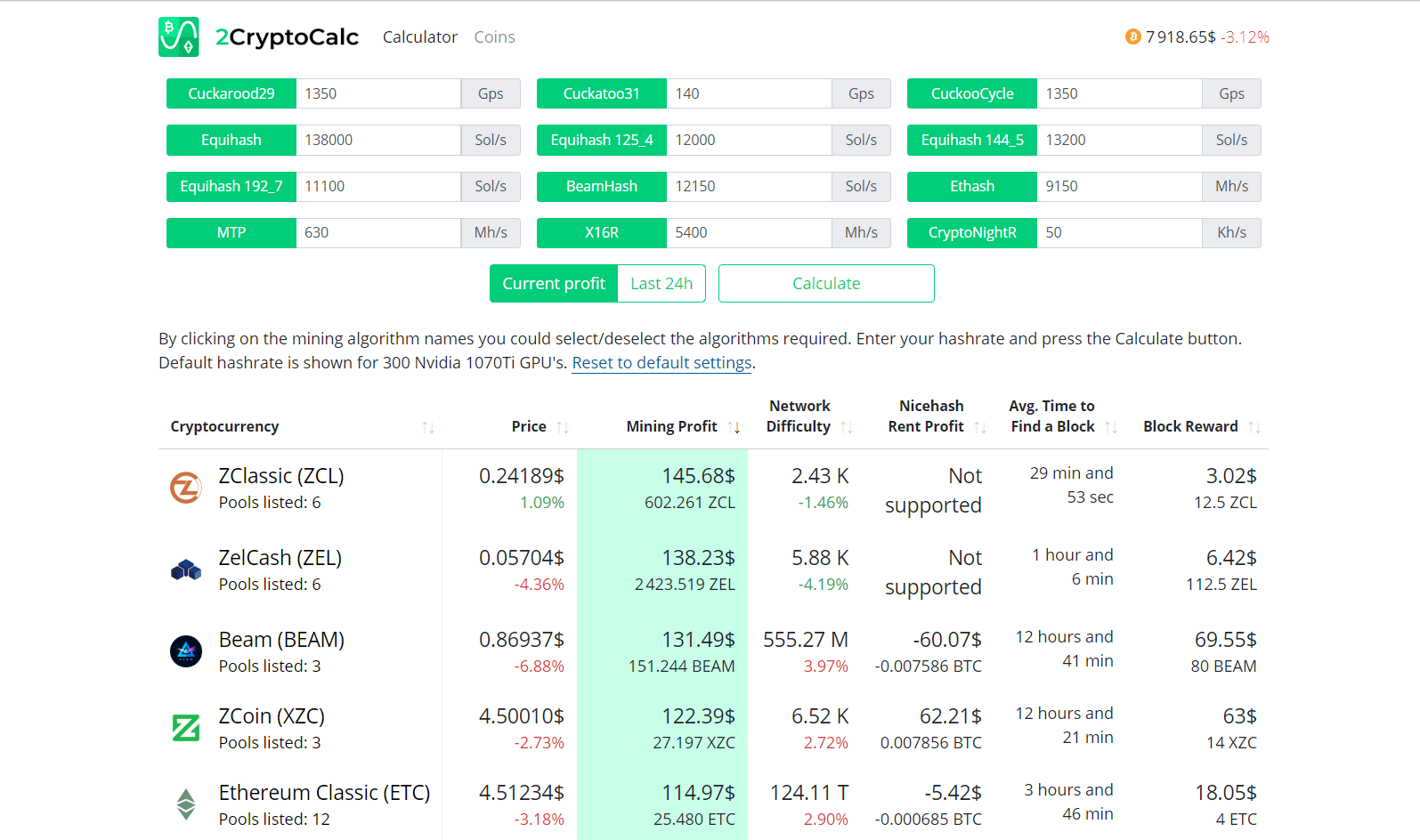Click the Beam coin logo
This screenshot has height=840, width=1420.
(x=186, y=651)
